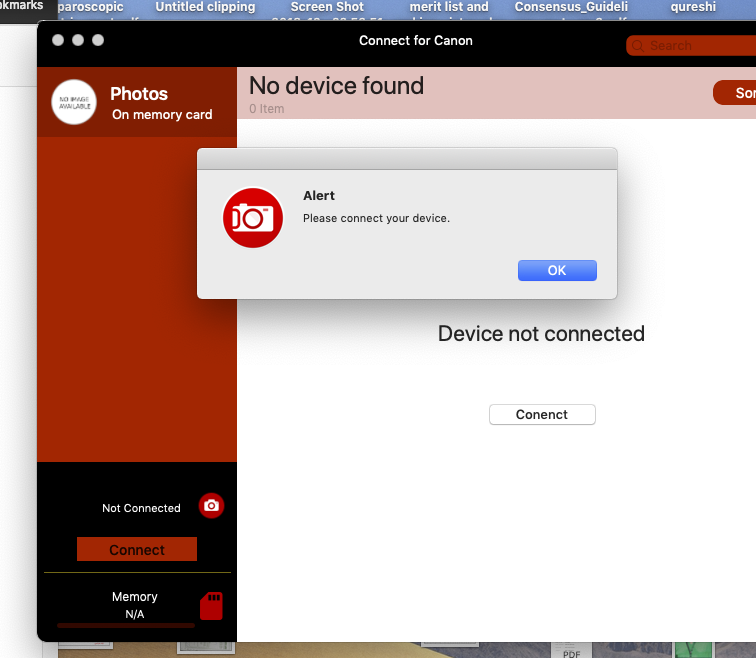Select Photos On memory card in the sidebar
The width and height of the screenshot is (756, 658).
click(x=137, y=102)
